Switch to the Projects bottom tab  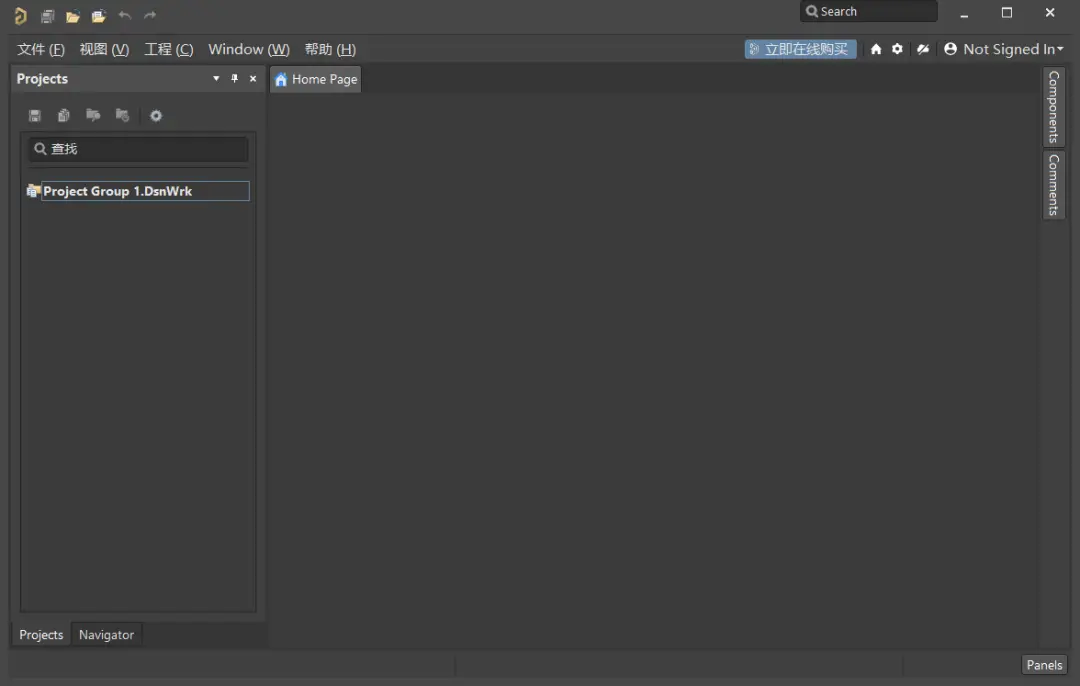(41, 634)
